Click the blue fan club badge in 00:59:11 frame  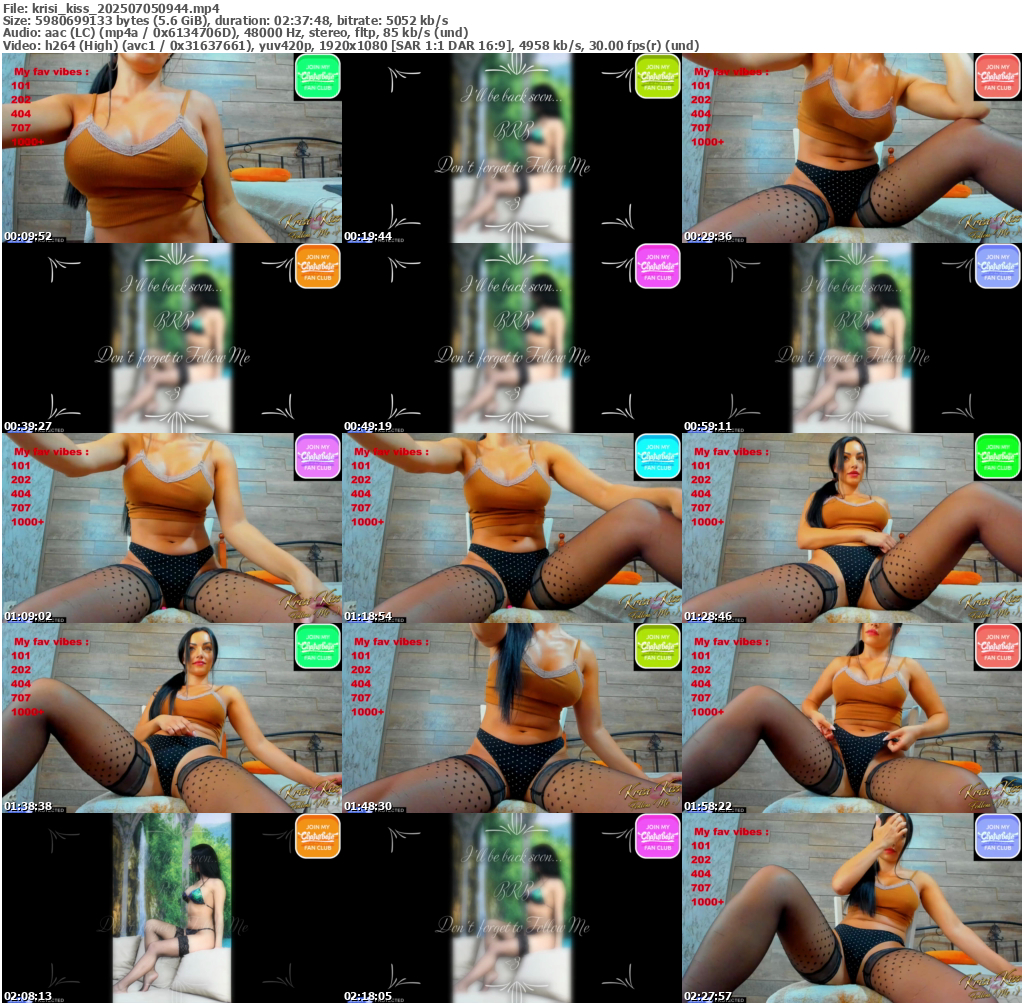tap(998, 267)
